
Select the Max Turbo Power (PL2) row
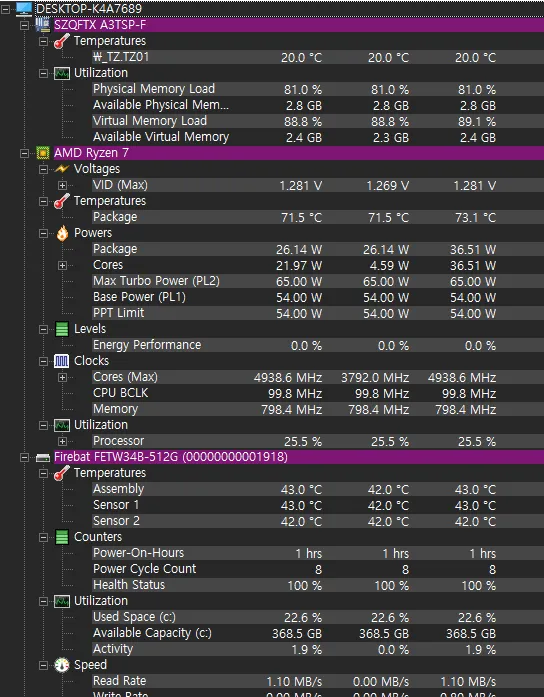coord(294,281)
